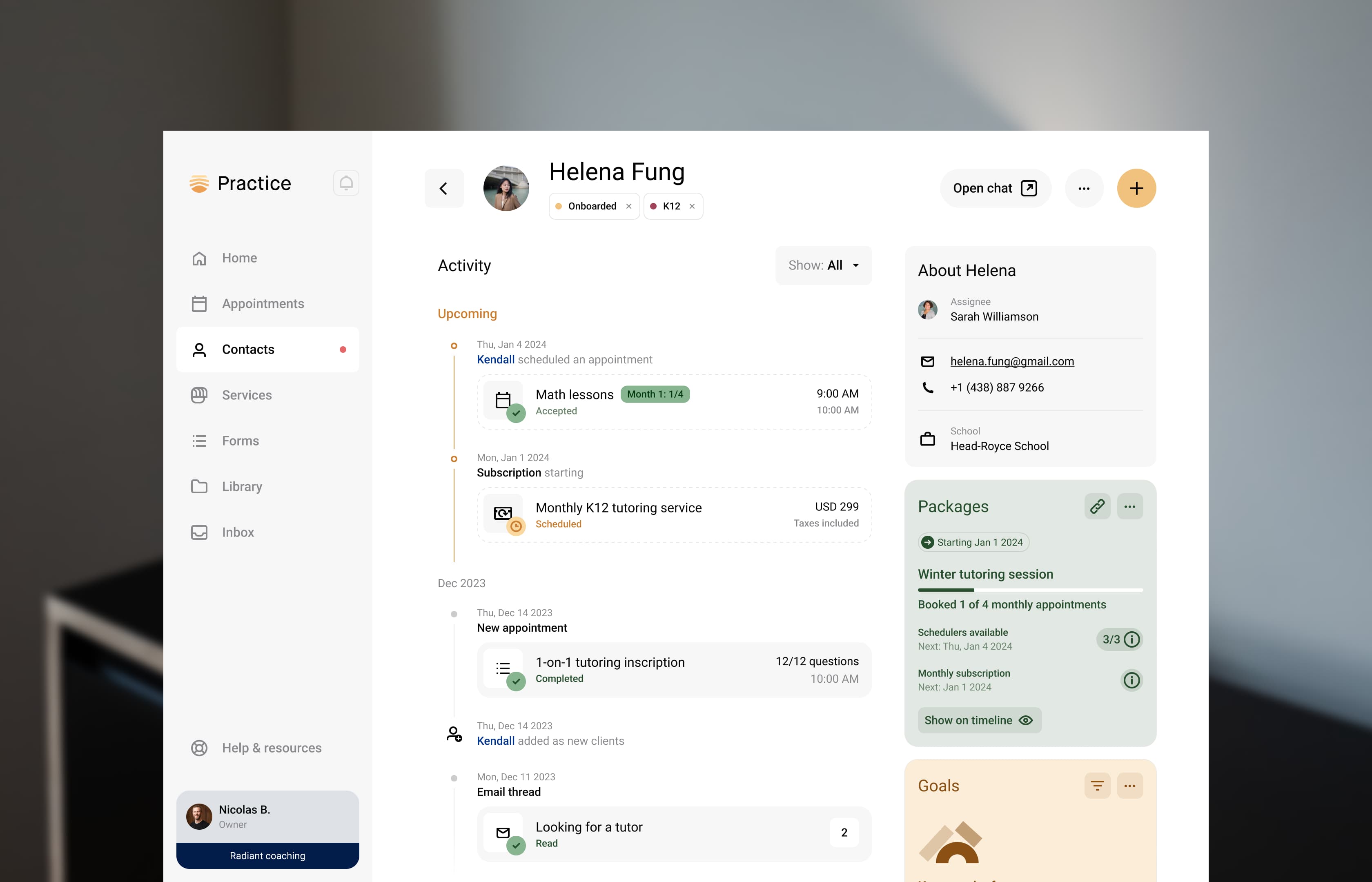1372x882 pixels.
Task: Click the Mon, Jan 1 2024 timeline marker
Action: point(454,459)
